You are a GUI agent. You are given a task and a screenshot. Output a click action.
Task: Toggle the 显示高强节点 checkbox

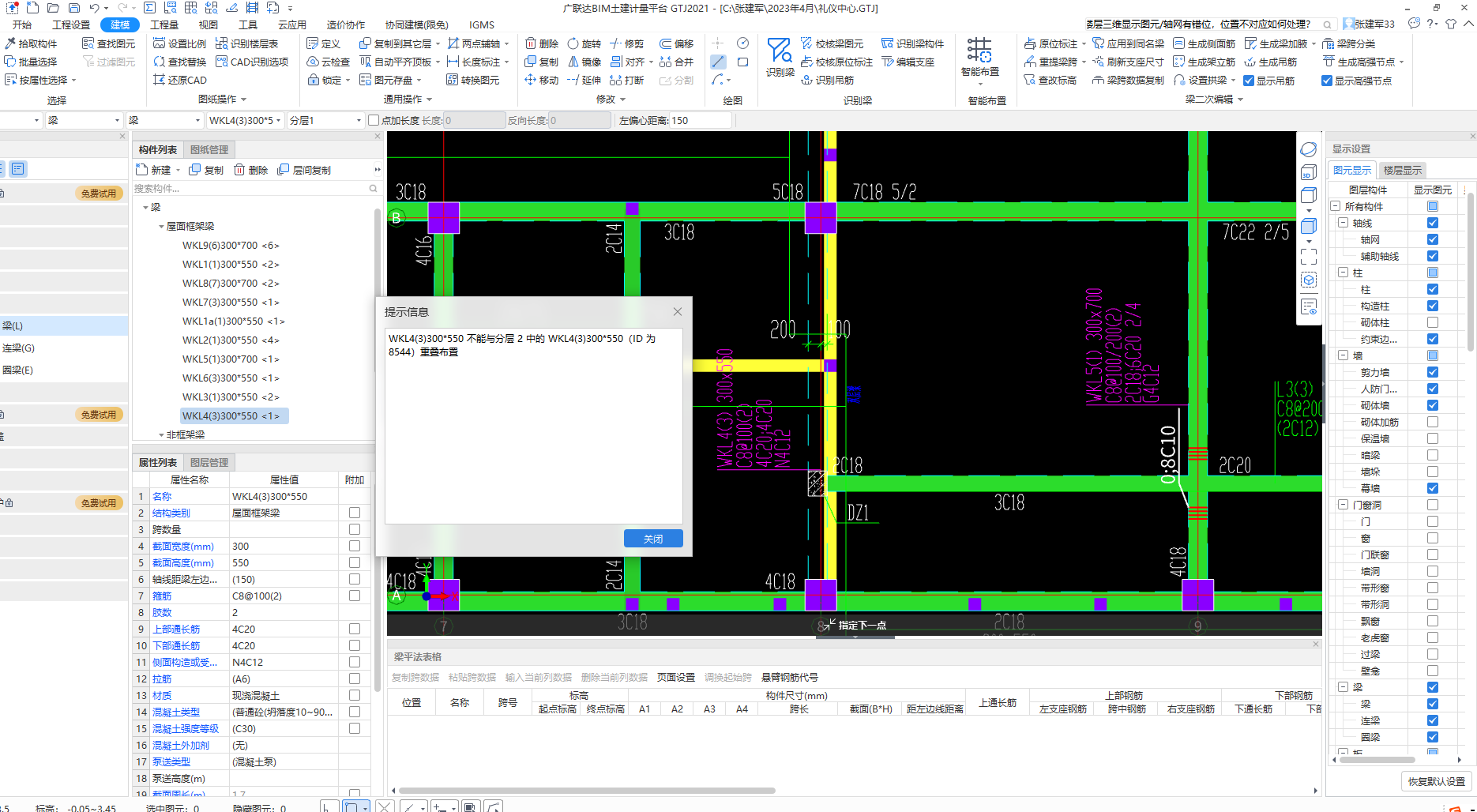[x=1327, y=81]
